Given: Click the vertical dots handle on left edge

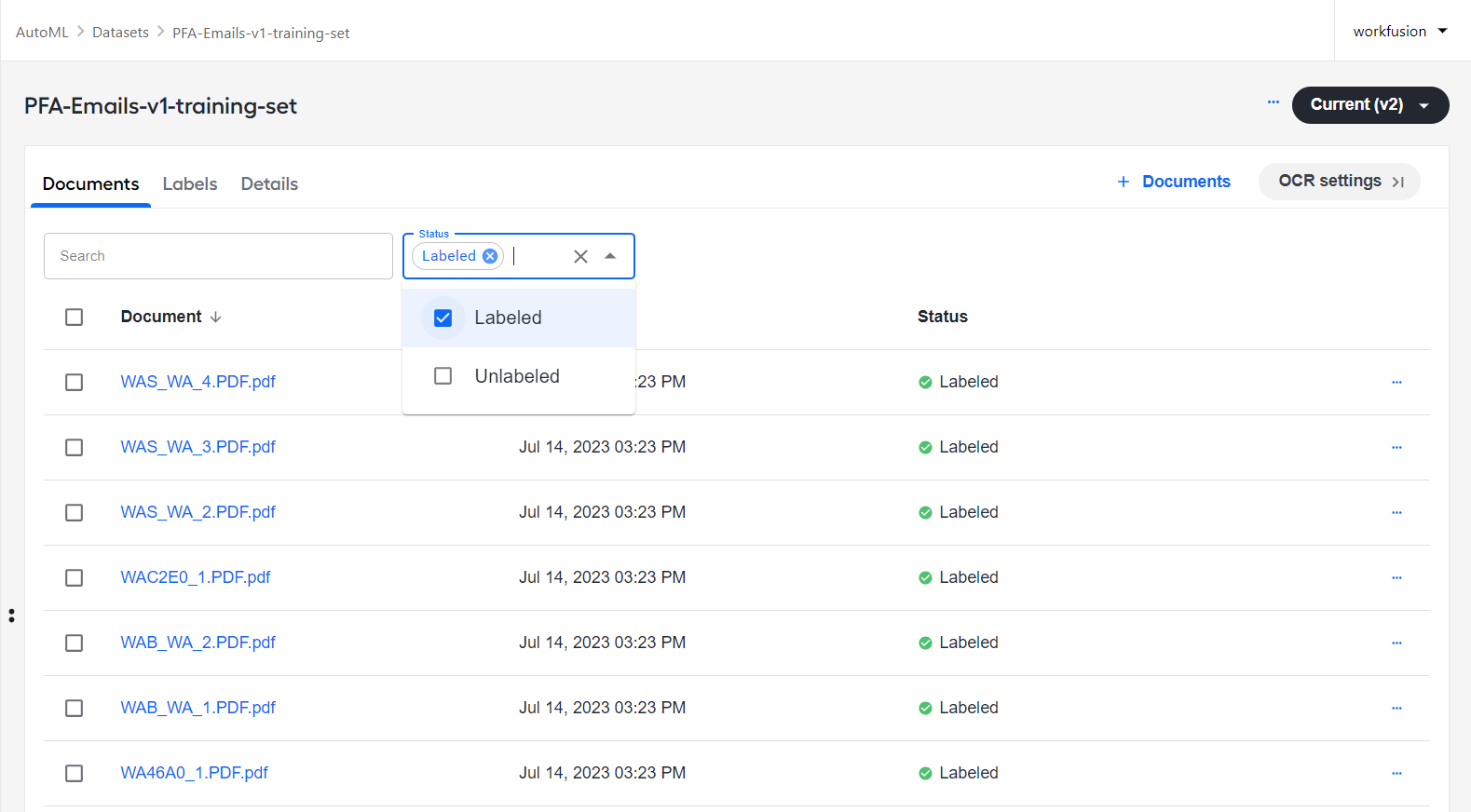Looking at the screenshot, I should 11,616.
